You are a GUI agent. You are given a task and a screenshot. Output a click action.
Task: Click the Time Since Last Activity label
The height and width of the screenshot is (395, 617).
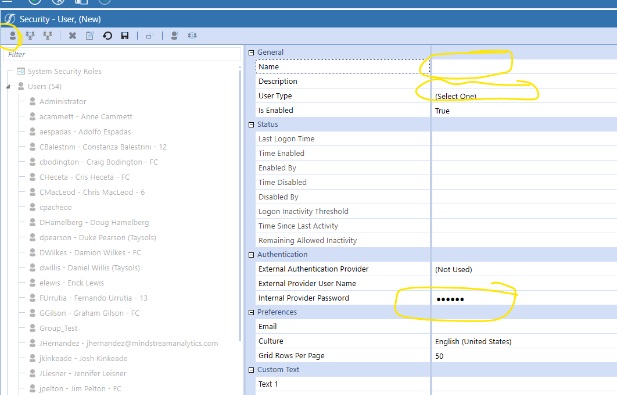[298, 226]
